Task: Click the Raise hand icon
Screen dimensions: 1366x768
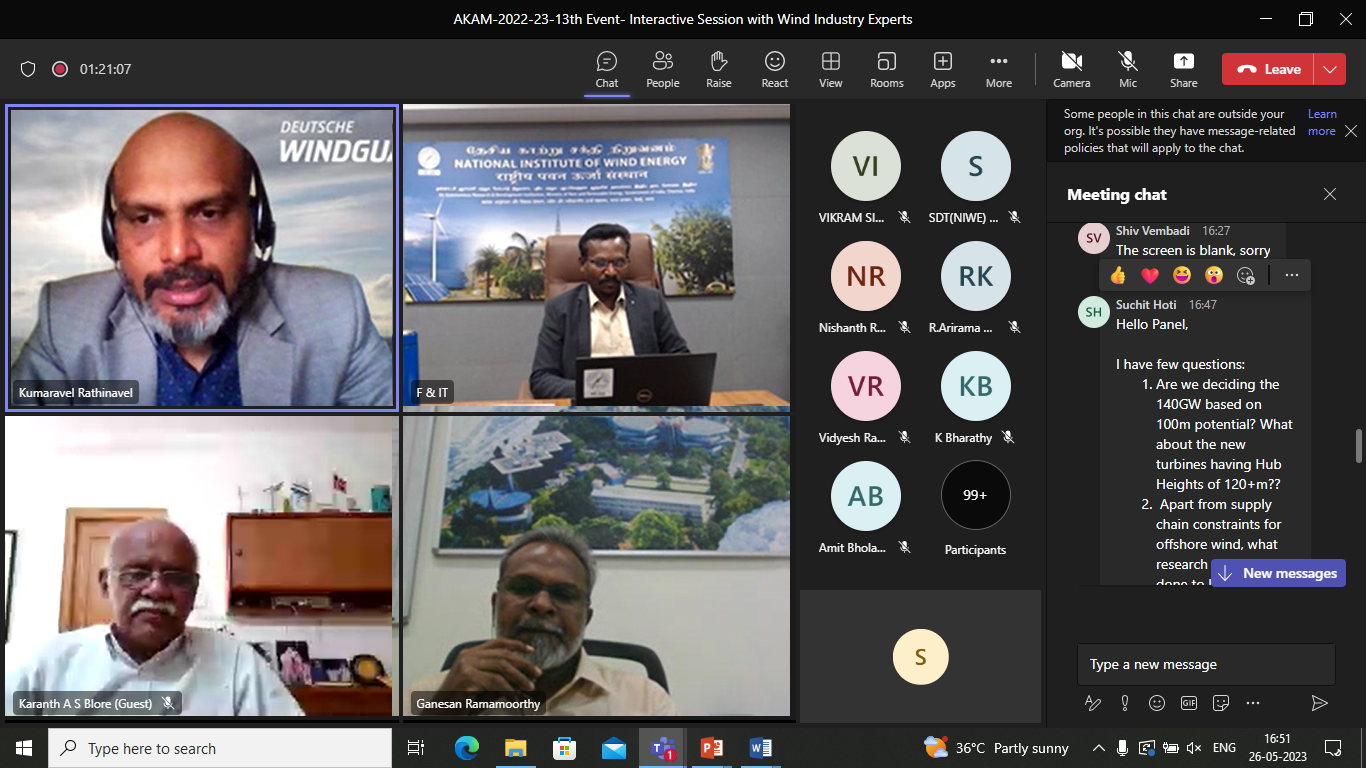Action: [x=718, y=69]
